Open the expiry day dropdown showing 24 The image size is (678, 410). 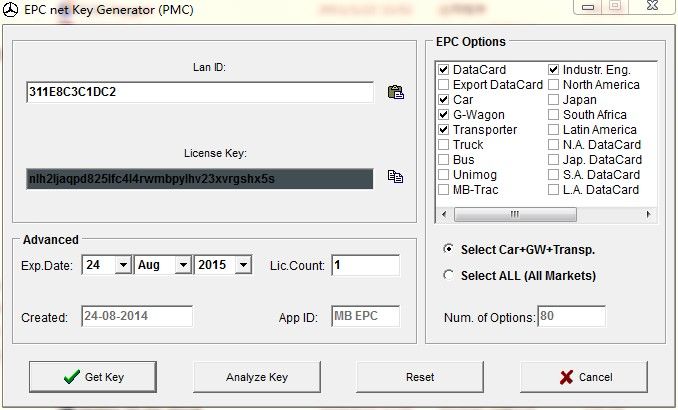(123, 265)
